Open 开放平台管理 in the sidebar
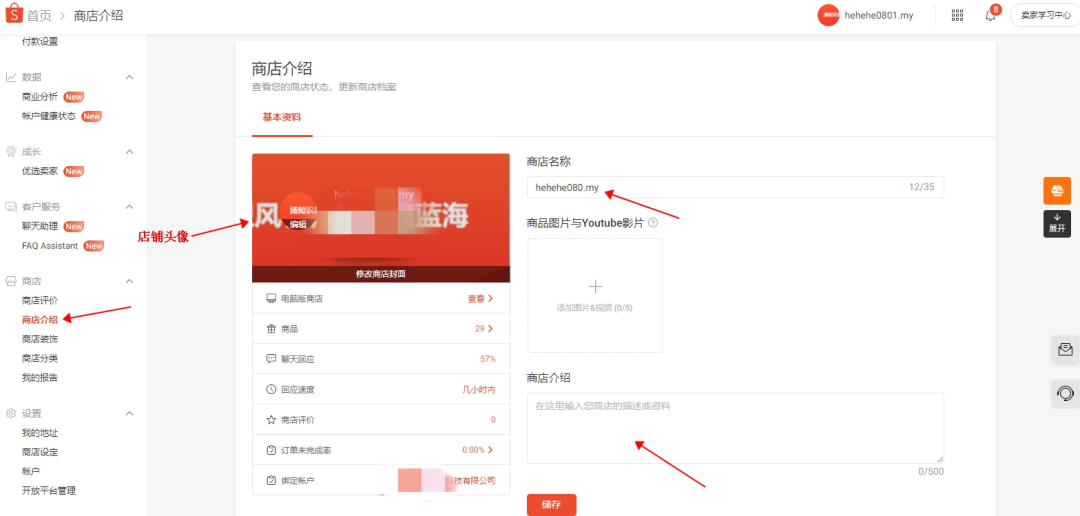Screen dimensions: 1080x516 pos(49,491)
